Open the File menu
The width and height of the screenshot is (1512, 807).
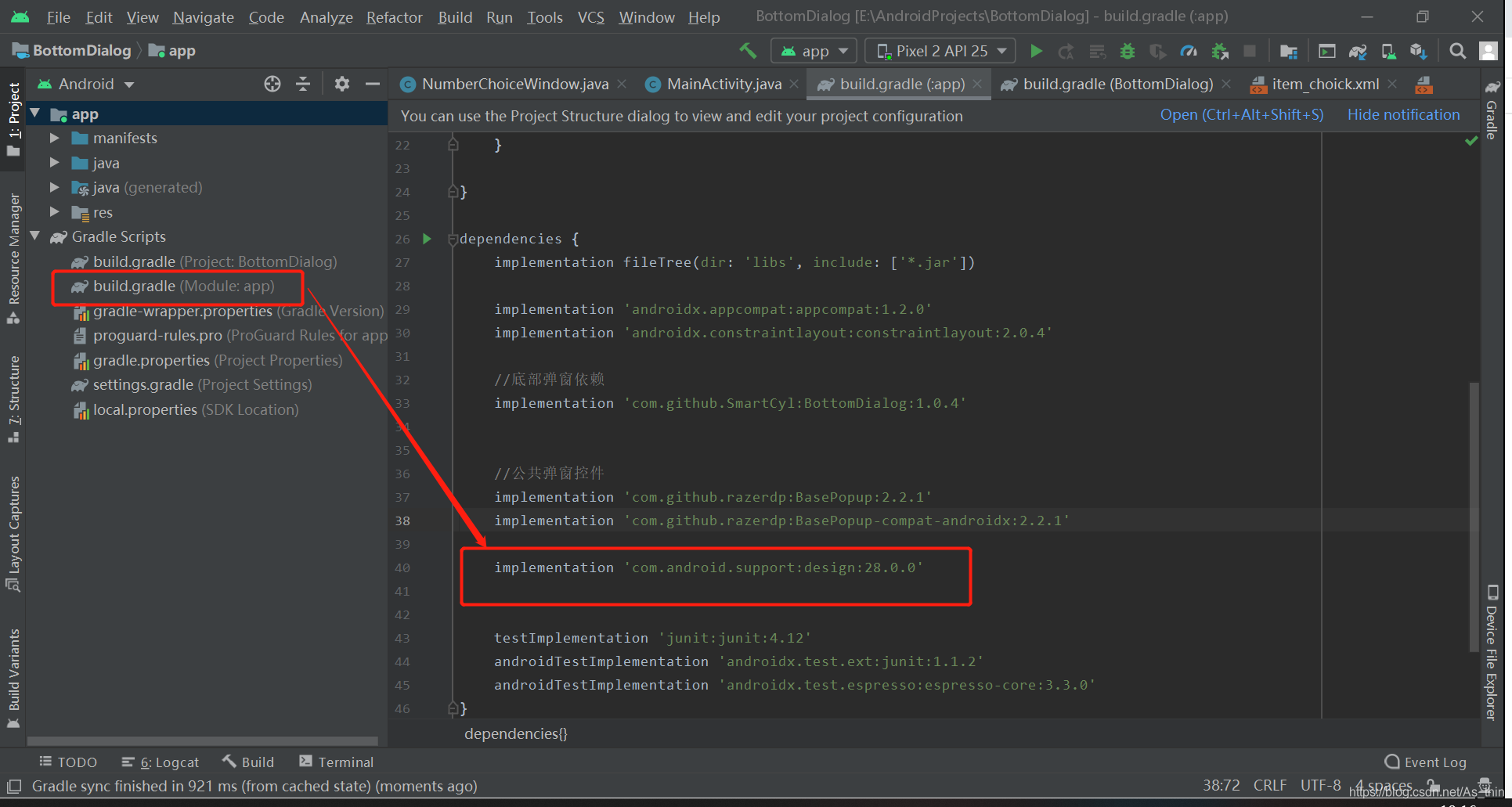59,17
